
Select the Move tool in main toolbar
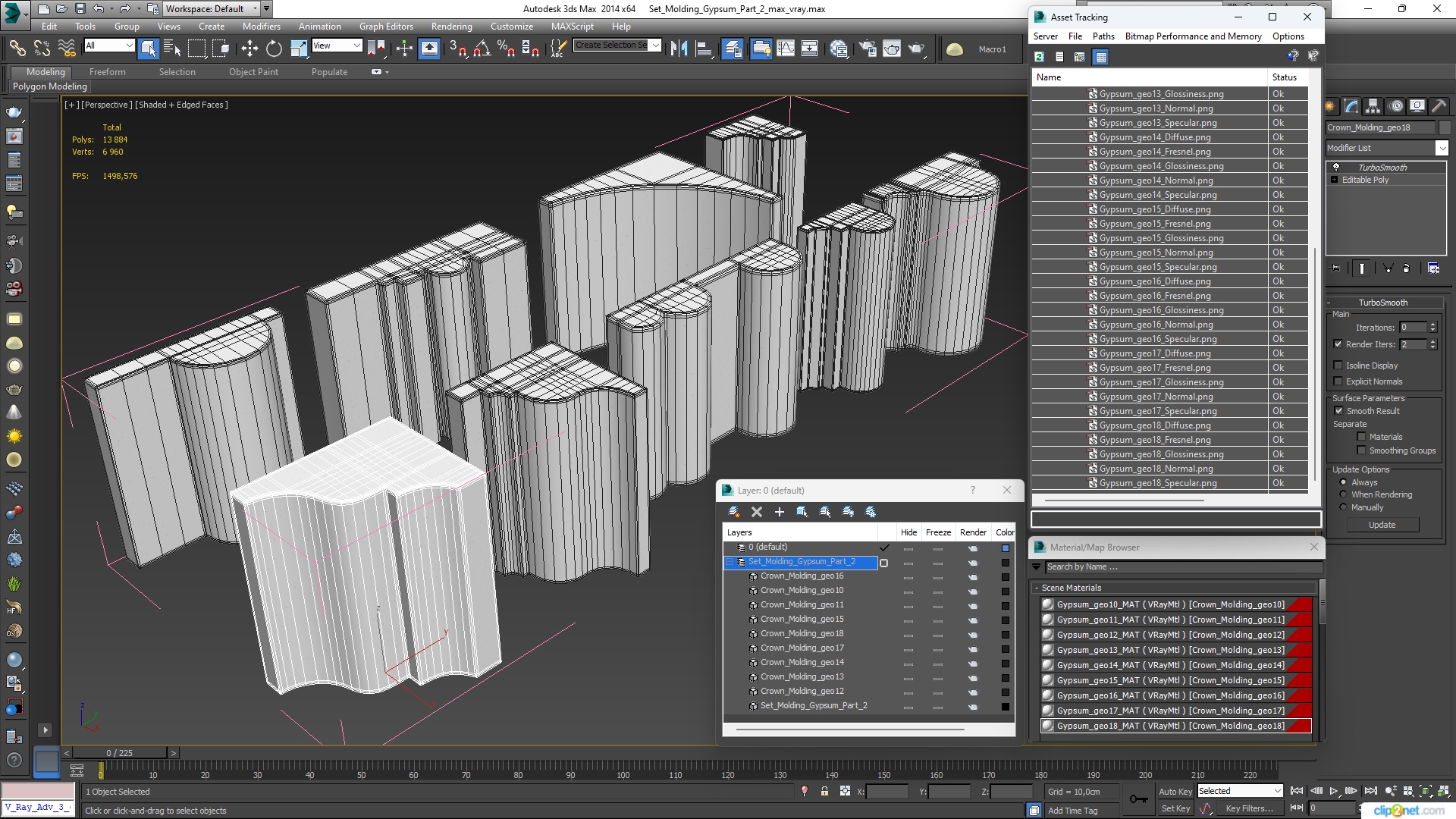click(x=249, y=49)
